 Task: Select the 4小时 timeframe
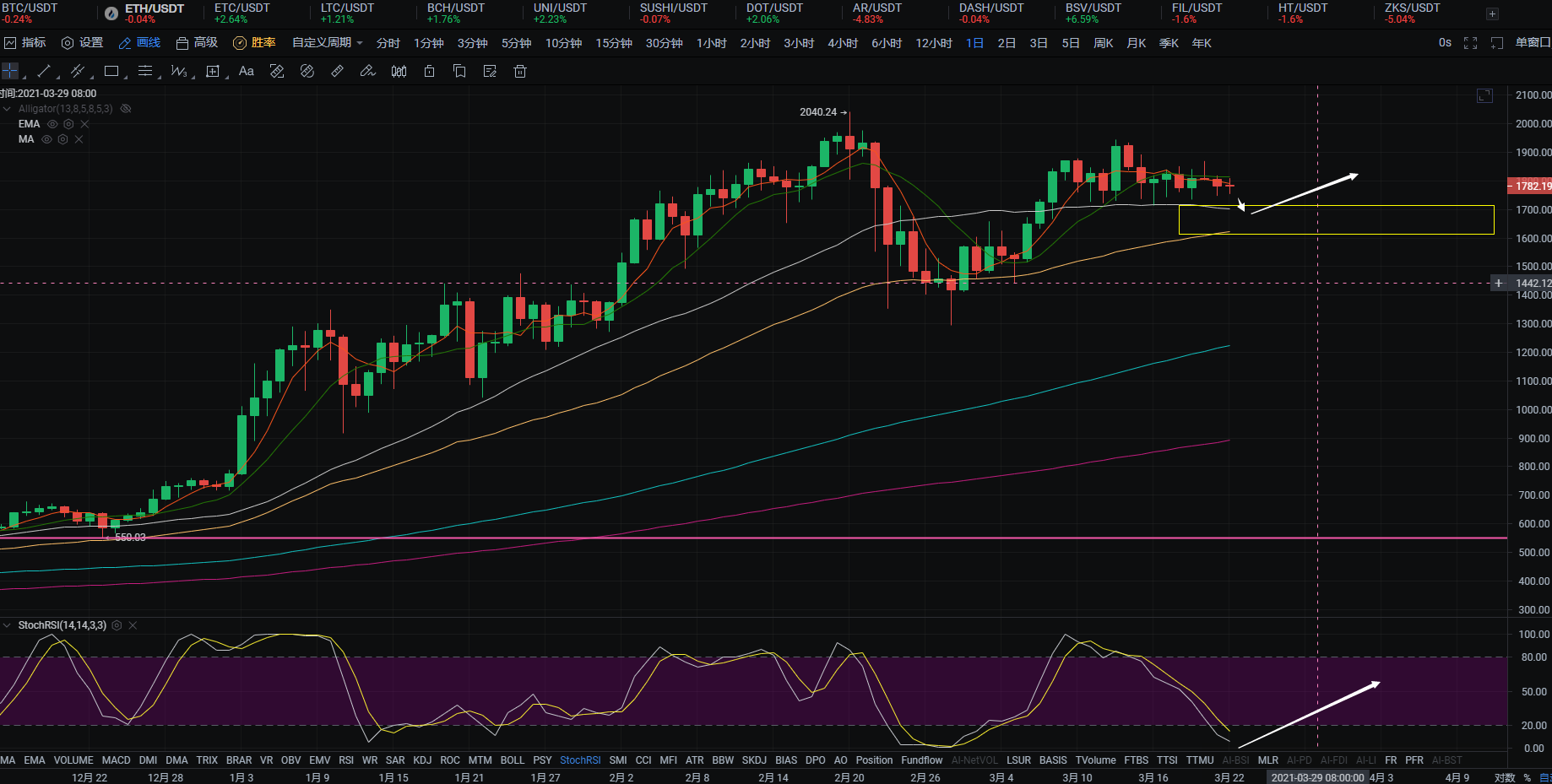[x=843, y=43]
